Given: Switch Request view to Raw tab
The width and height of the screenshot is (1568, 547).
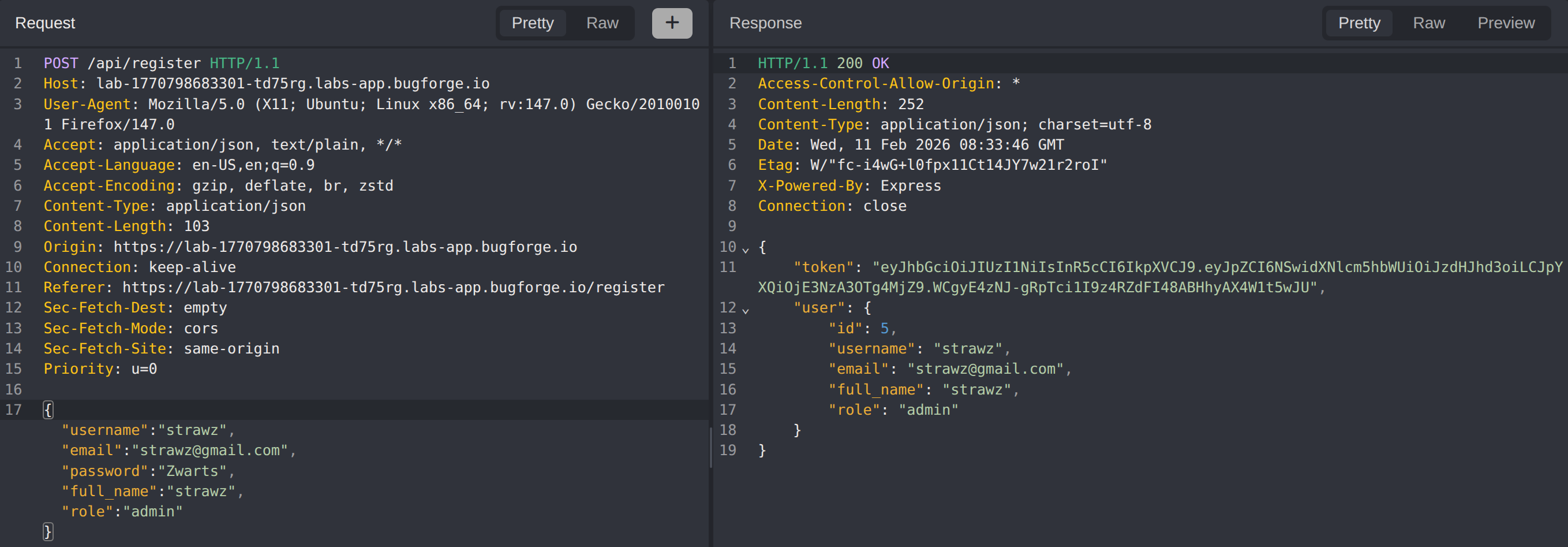Looking at the screenshot, I should (601, 23).
